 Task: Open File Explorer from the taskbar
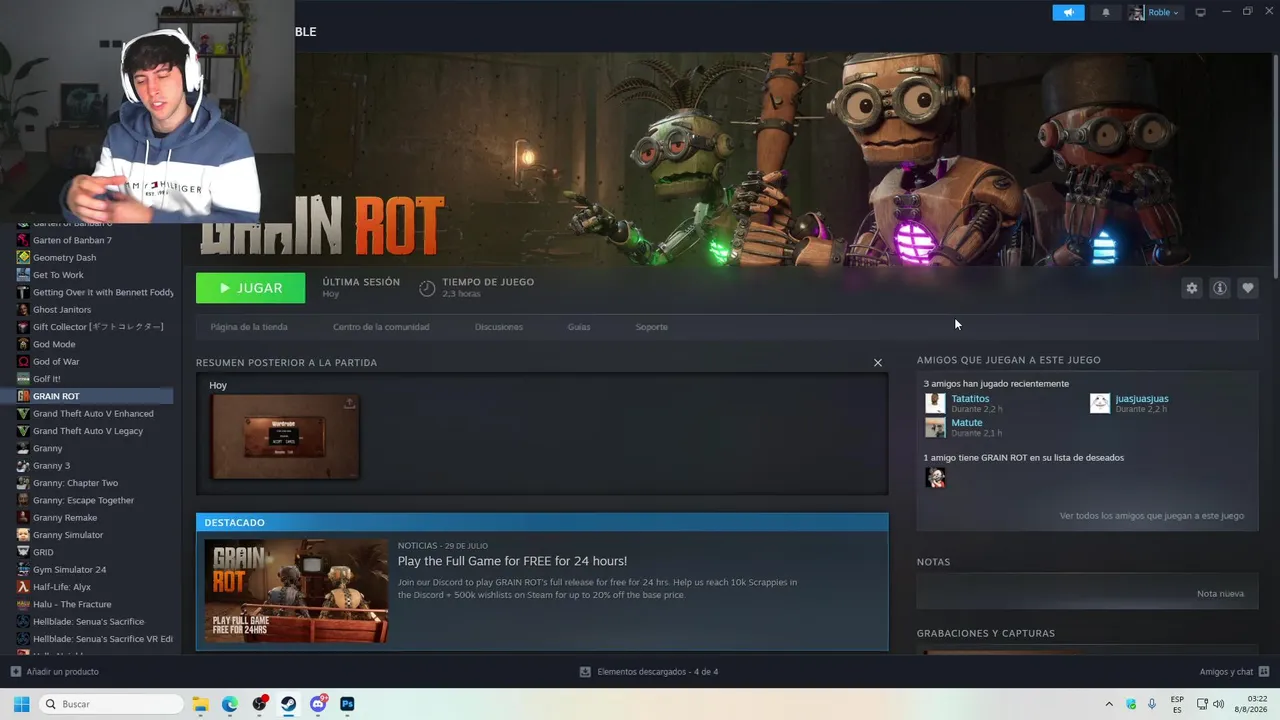point(201,704)
